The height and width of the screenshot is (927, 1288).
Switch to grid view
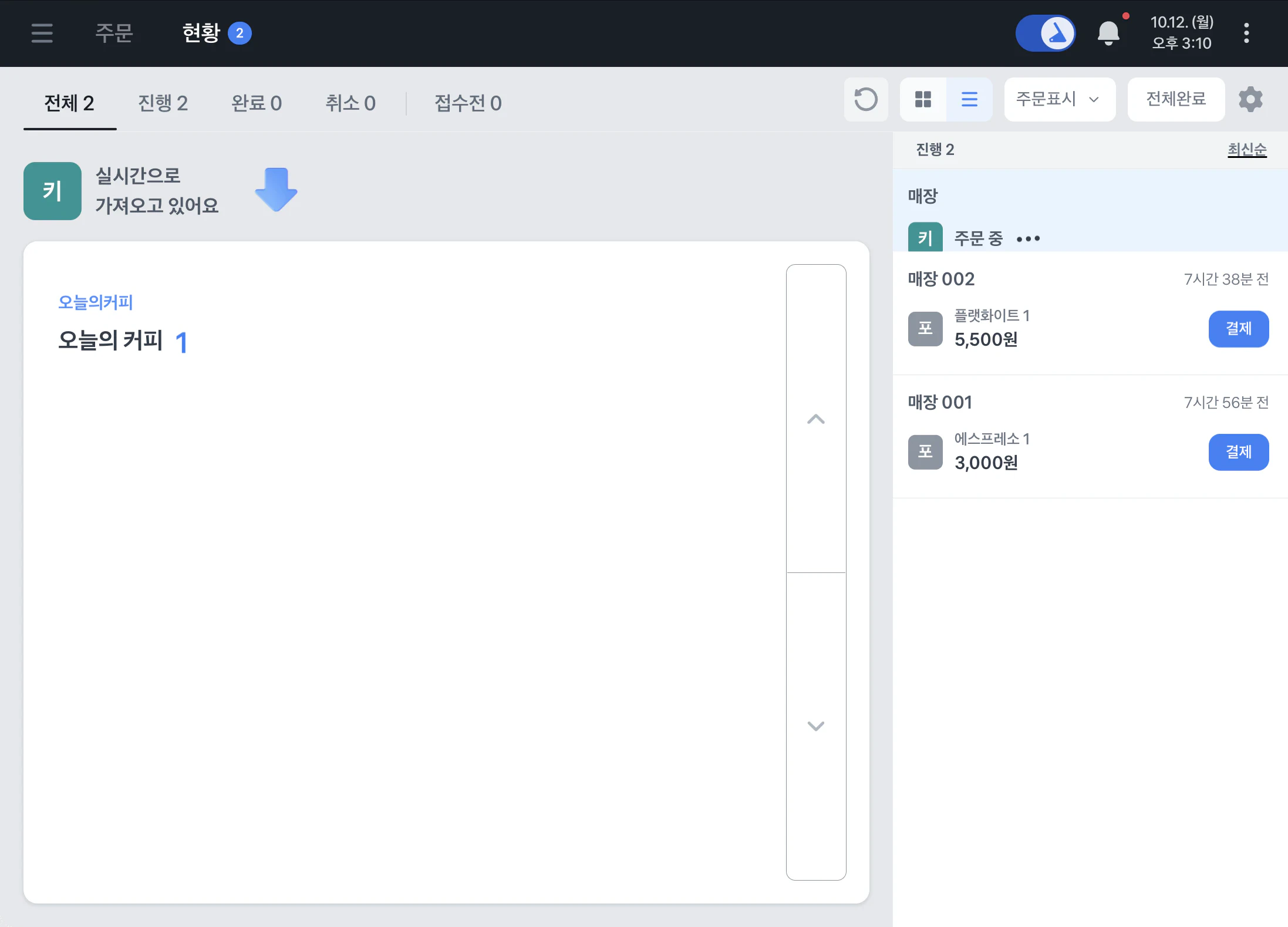[923, 99]
